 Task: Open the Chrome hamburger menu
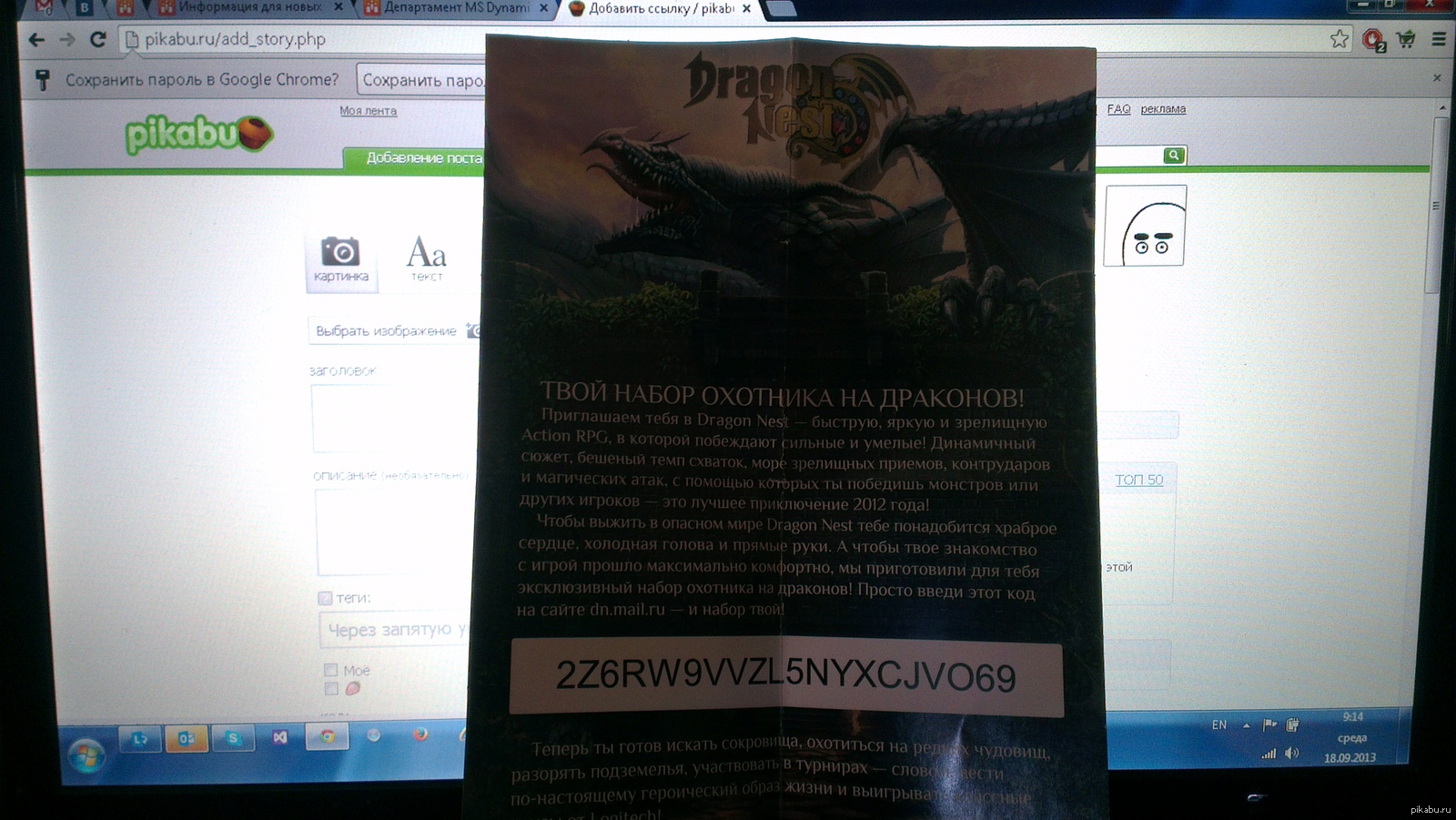point(1439,39)
